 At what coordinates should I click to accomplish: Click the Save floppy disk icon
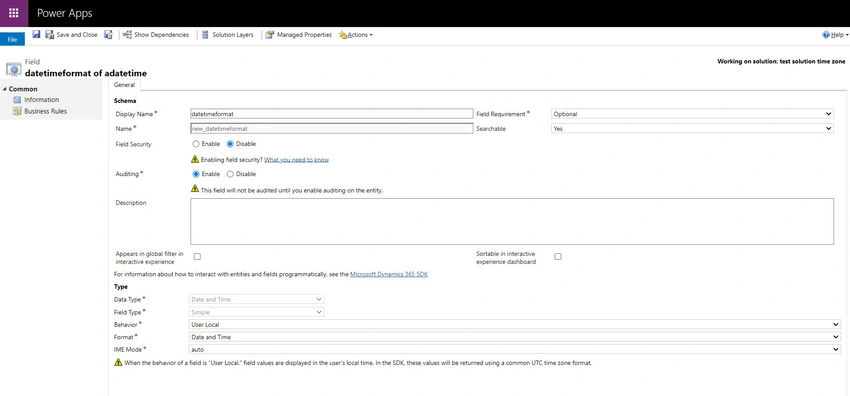pyautogui.click(x=36, y=35)
